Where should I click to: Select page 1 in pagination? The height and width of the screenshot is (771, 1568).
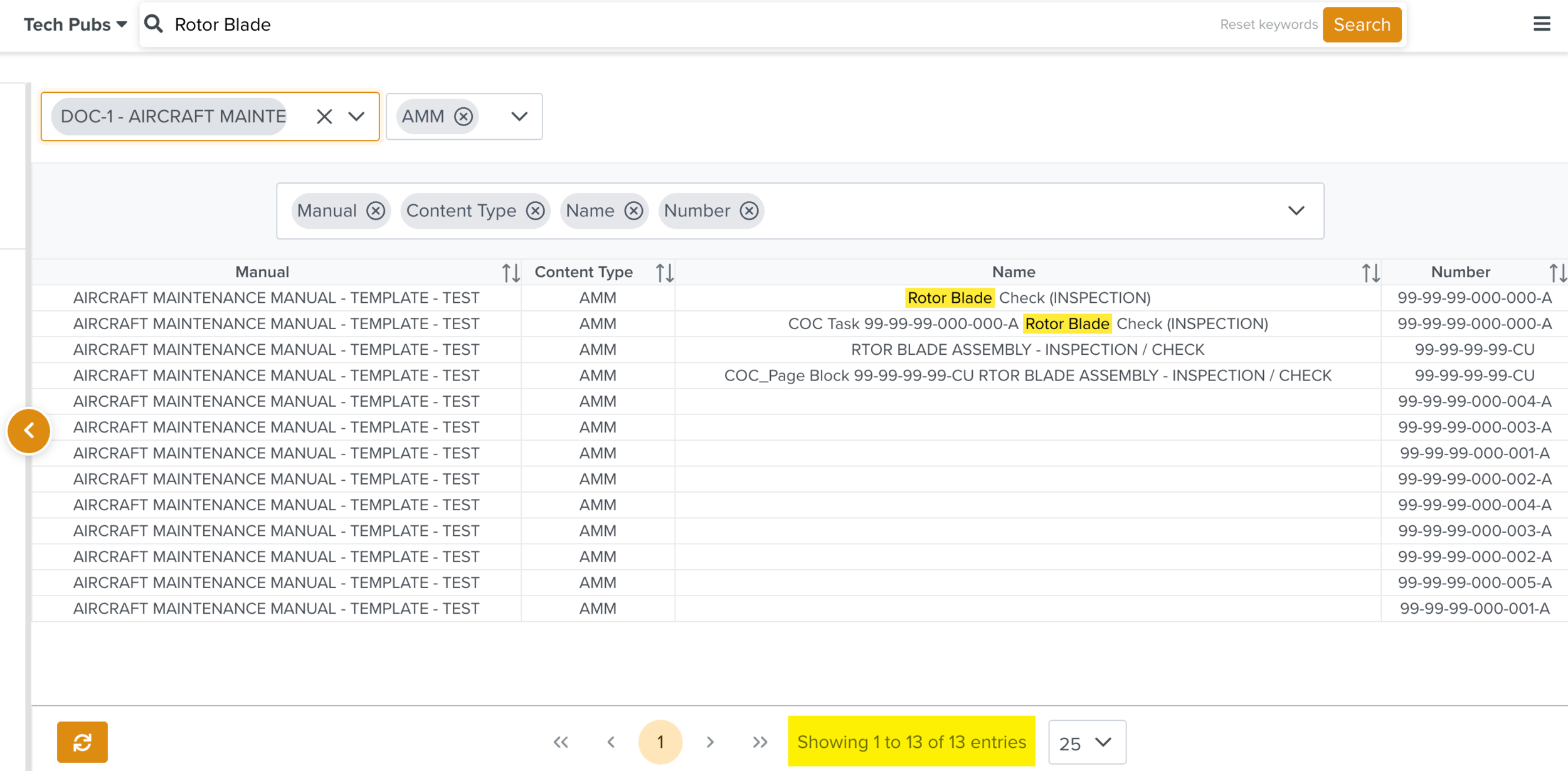660,742
